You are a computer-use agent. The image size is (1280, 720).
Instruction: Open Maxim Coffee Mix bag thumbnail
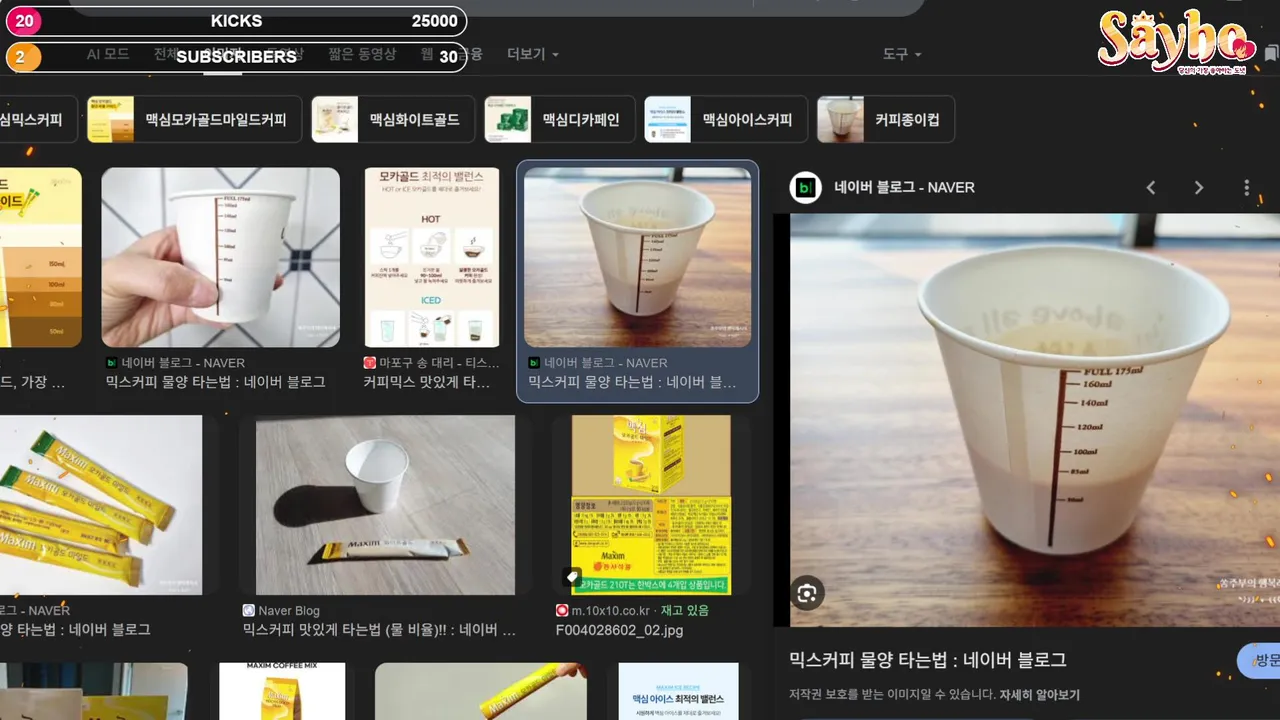point(282,691)
